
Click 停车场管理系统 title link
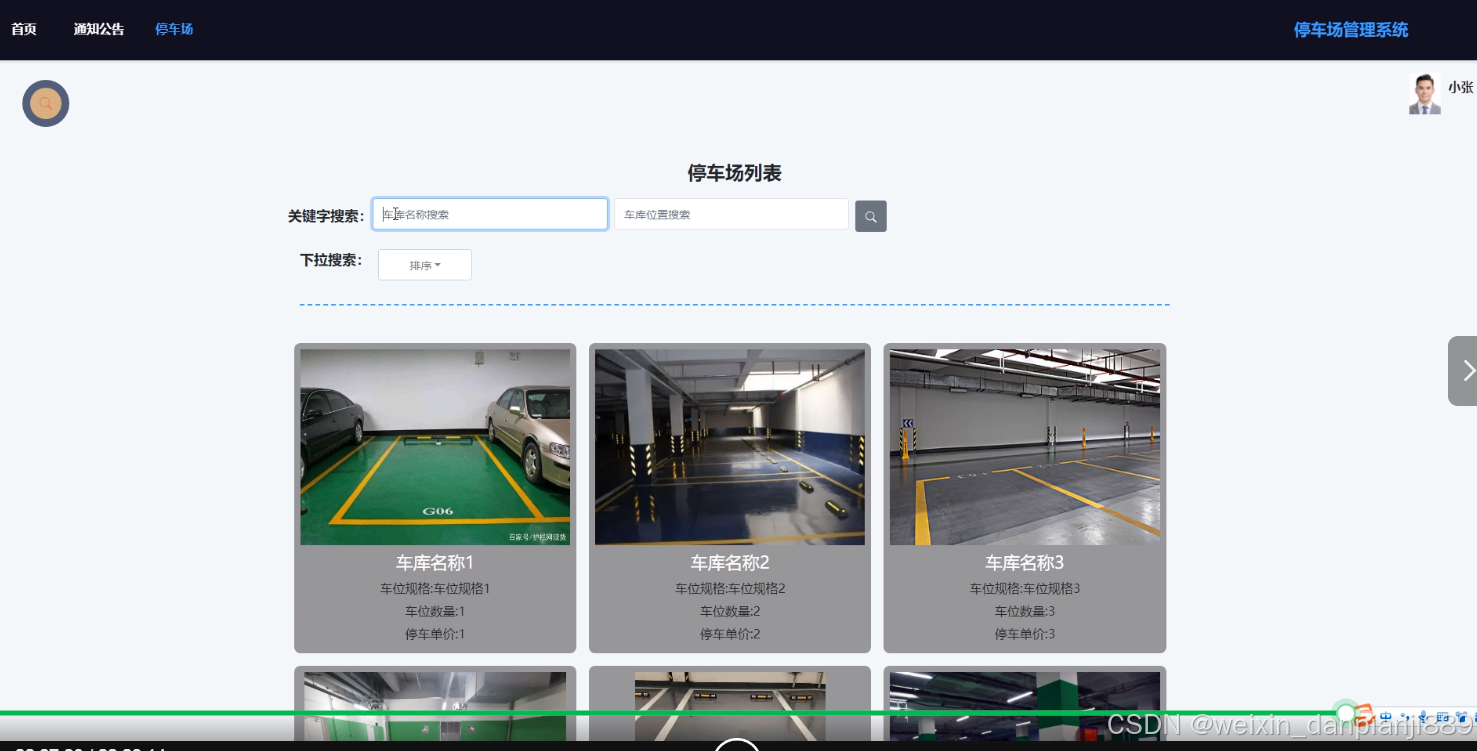(1351, 30)
